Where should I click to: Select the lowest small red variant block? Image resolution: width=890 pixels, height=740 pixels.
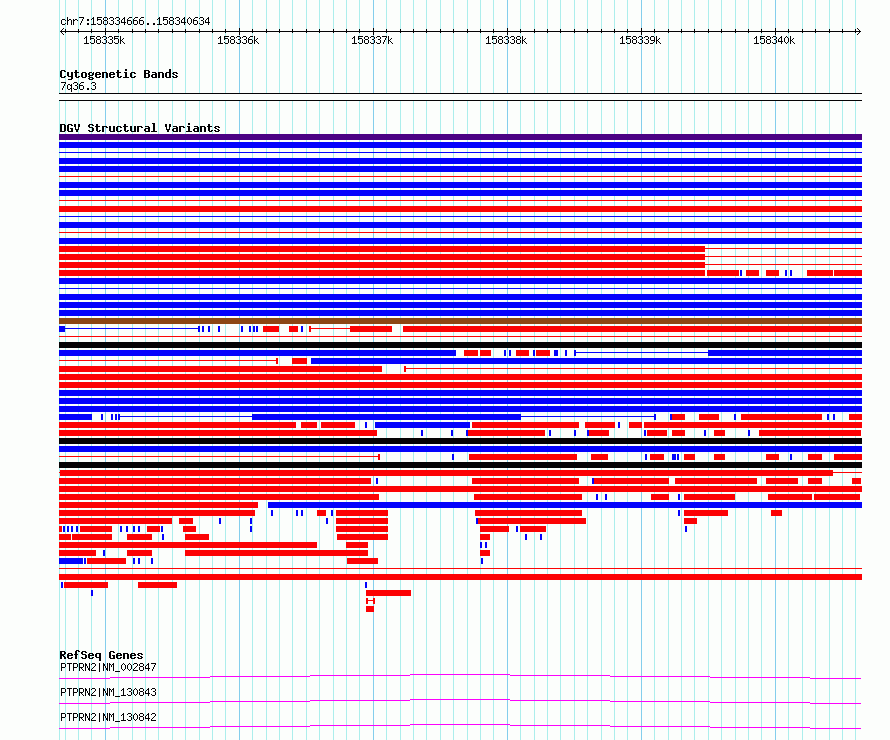pos(370,609)
